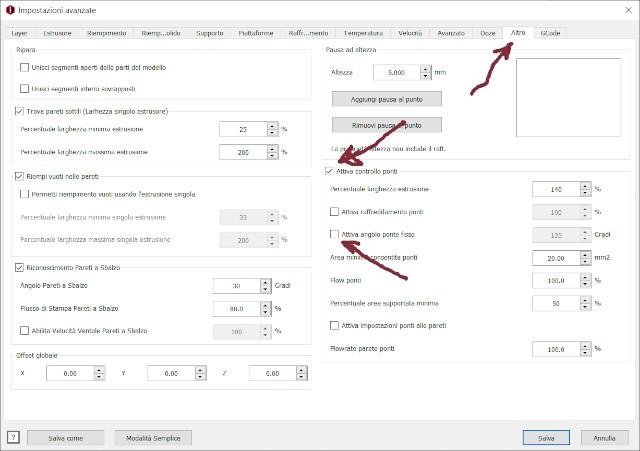640x451 pixels.
Task: Open the Ooze tab
Action: (488, 33)
